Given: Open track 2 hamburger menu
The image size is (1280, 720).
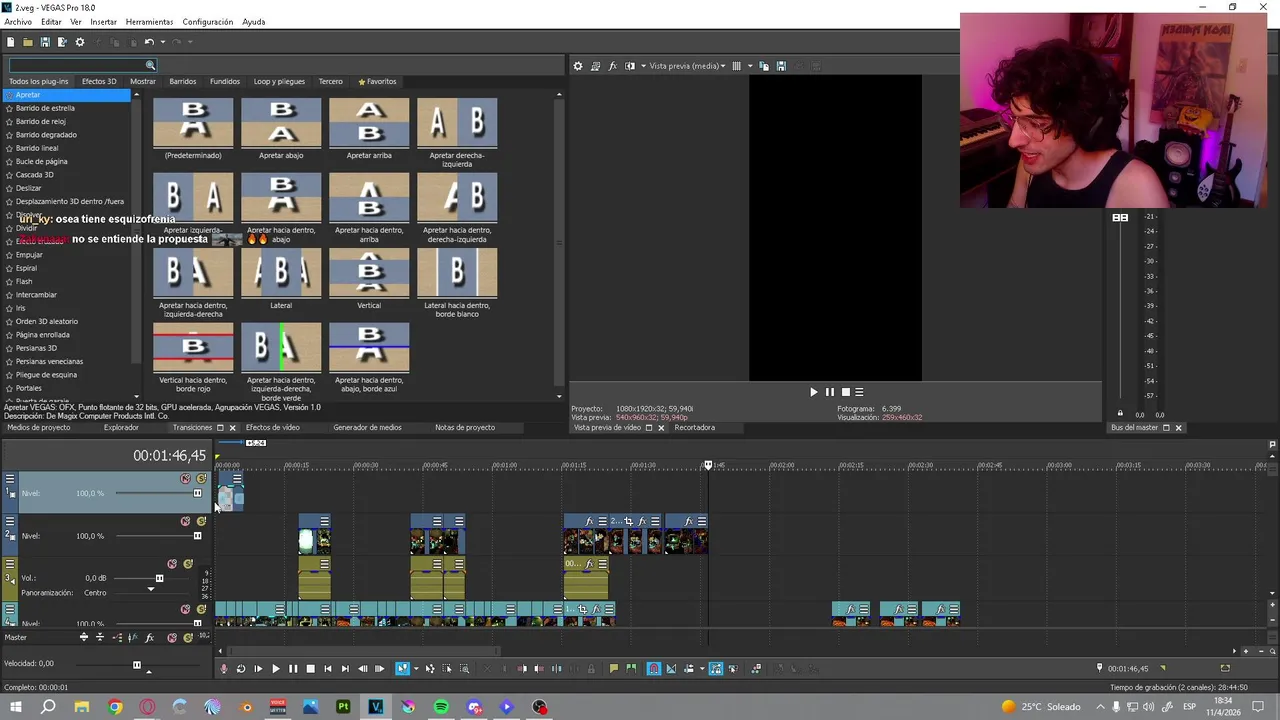Looking at the screenshot, I should 10,521.
